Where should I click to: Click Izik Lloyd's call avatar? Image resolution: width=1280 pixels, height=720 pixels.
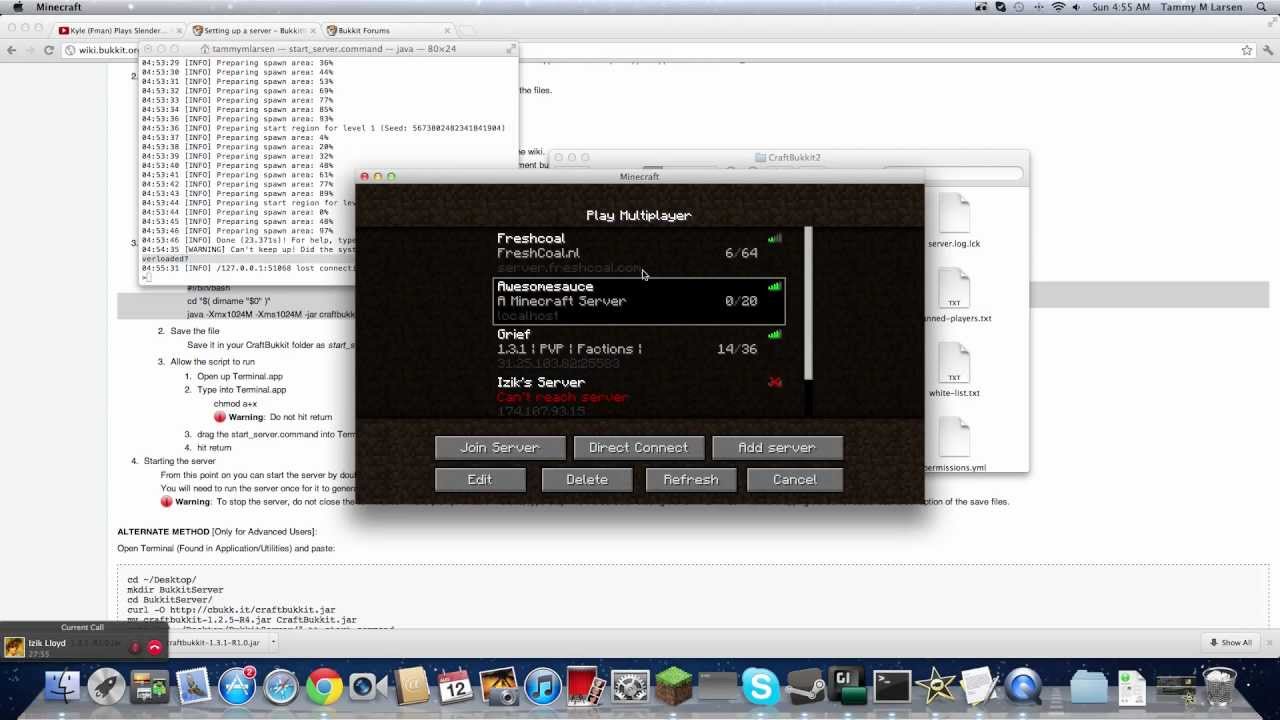(14, 647)
